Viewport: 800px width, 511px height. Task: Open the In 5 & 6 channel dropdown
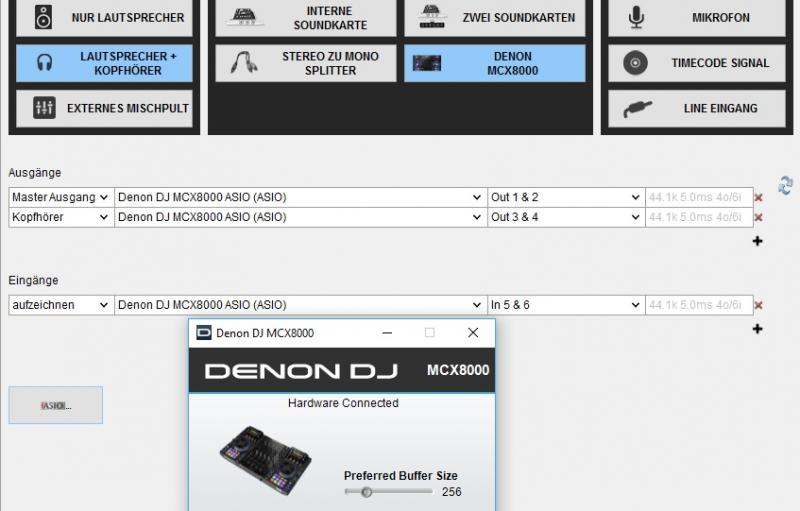[566, 305]
